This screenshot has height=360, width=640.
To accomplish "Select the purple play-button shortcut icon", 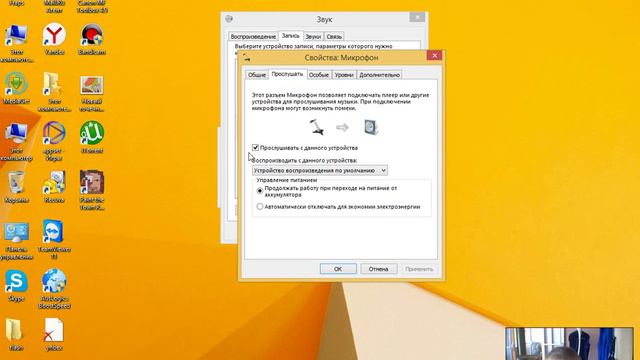I will pos(54,141).
